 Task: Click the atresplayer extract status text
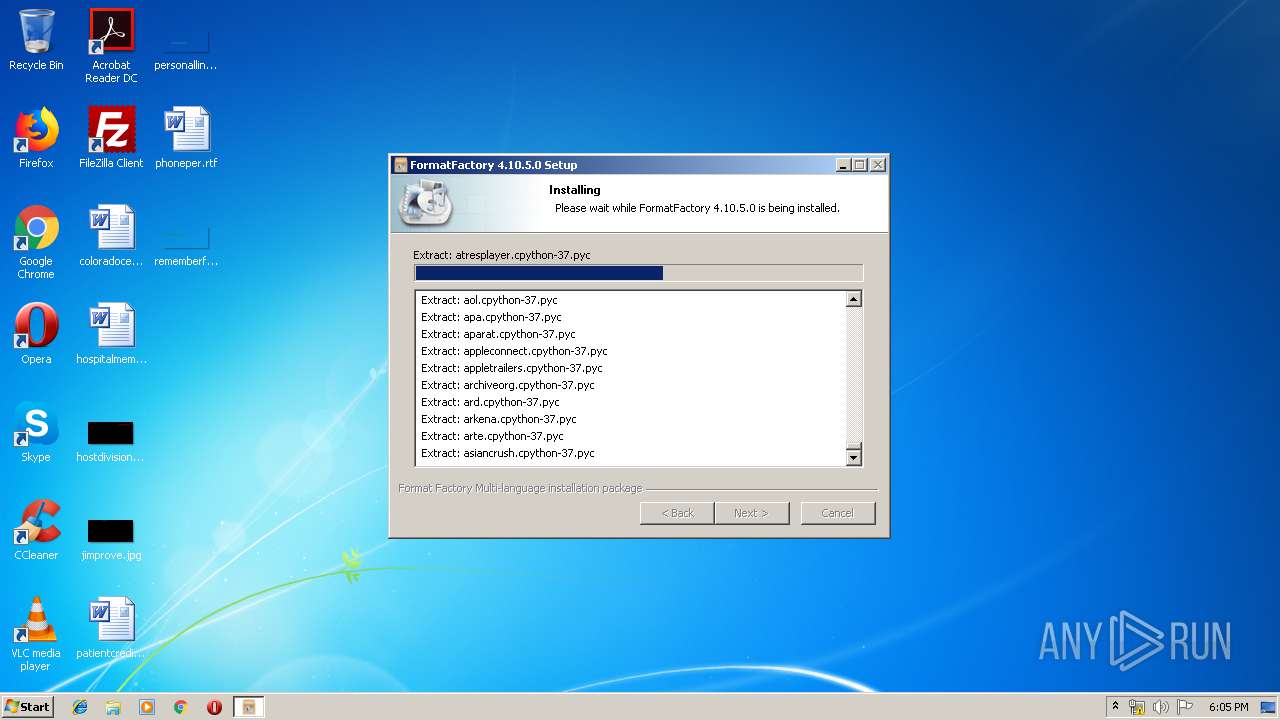tap(502, 255)
